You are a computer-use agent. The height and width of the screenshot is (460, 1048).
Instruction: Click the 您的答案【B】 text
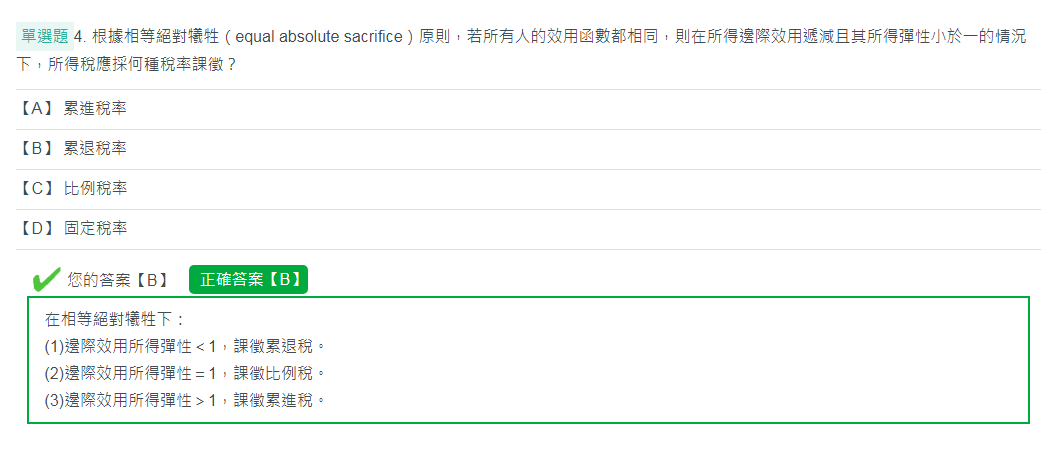[117, 280]
